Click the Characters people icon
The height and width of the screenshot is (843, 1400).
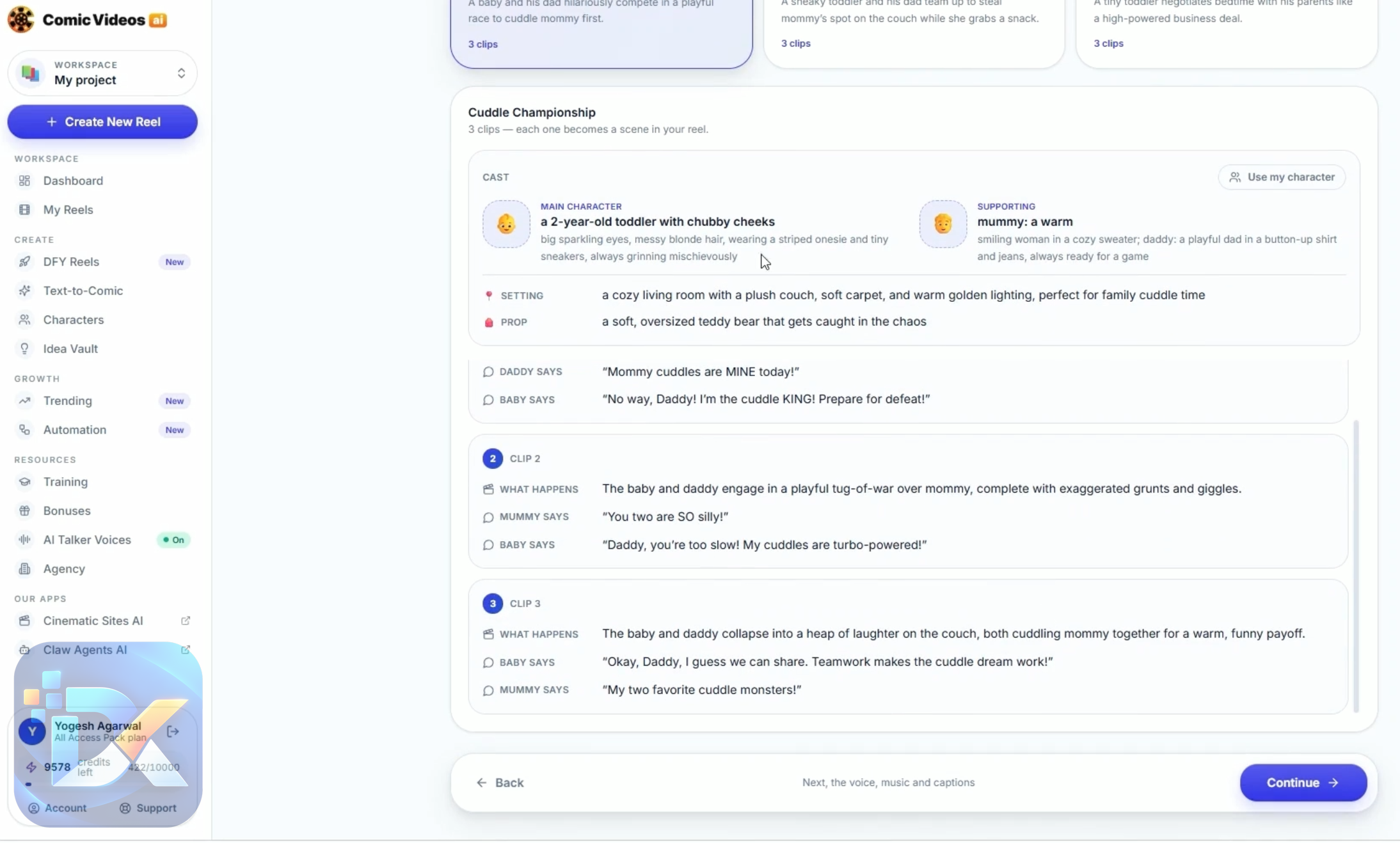(x=24, y=319)
